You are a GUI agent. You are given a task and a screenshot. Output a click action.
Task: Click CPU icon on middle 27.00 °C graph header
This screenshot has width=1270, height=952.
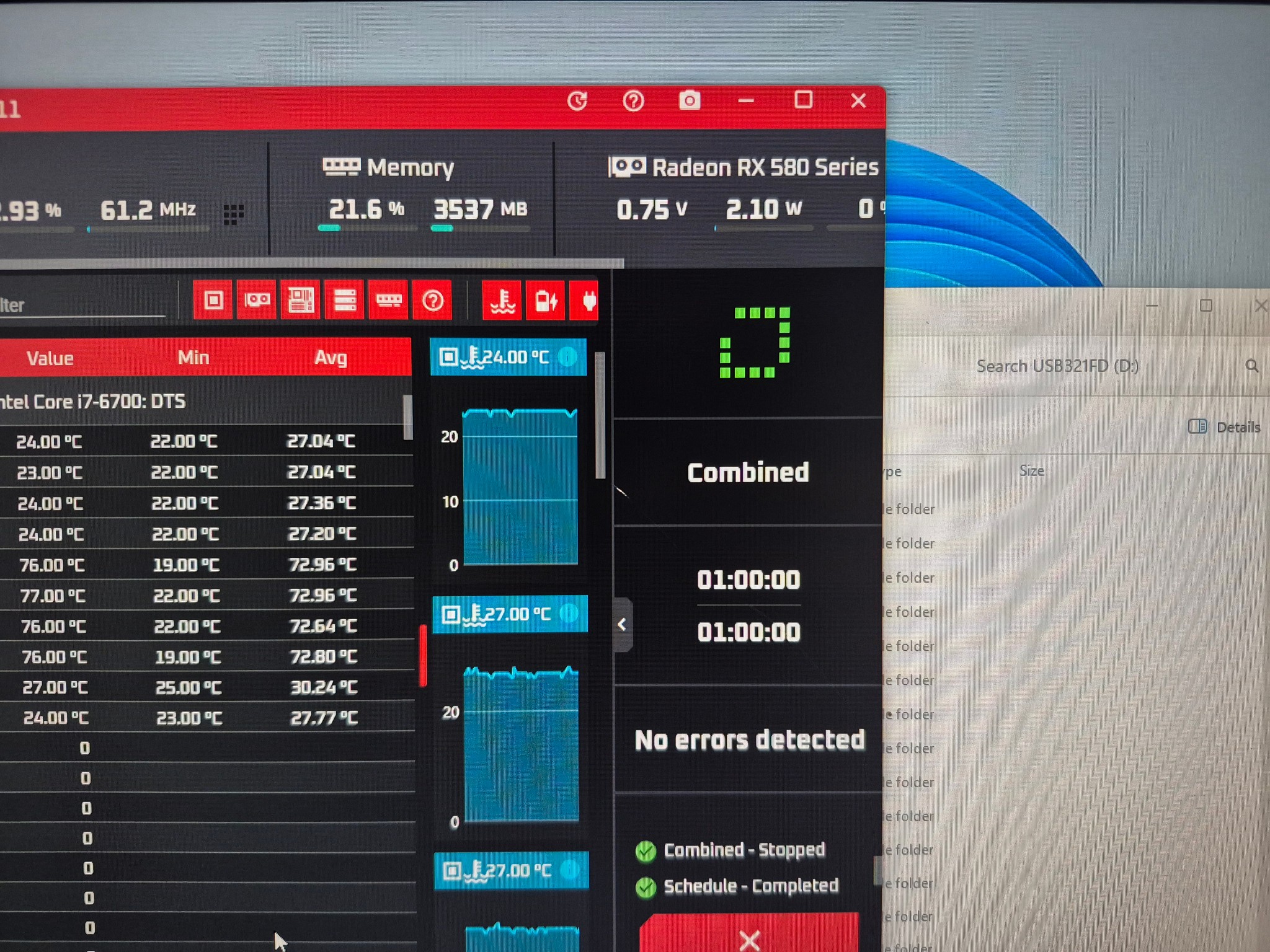(x=451, y=614)
